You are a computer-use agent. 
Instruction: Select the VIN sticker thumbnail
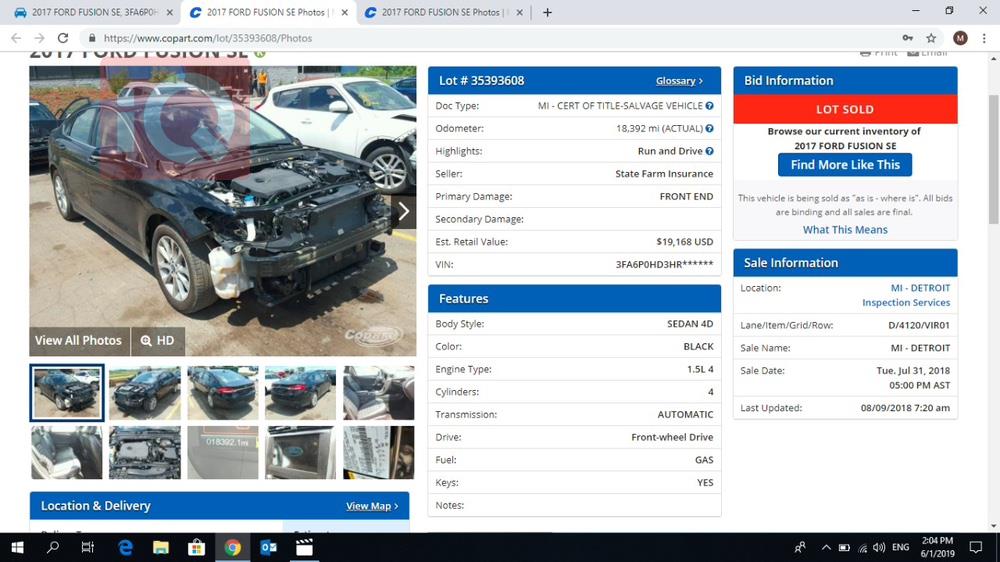[379, 452]
